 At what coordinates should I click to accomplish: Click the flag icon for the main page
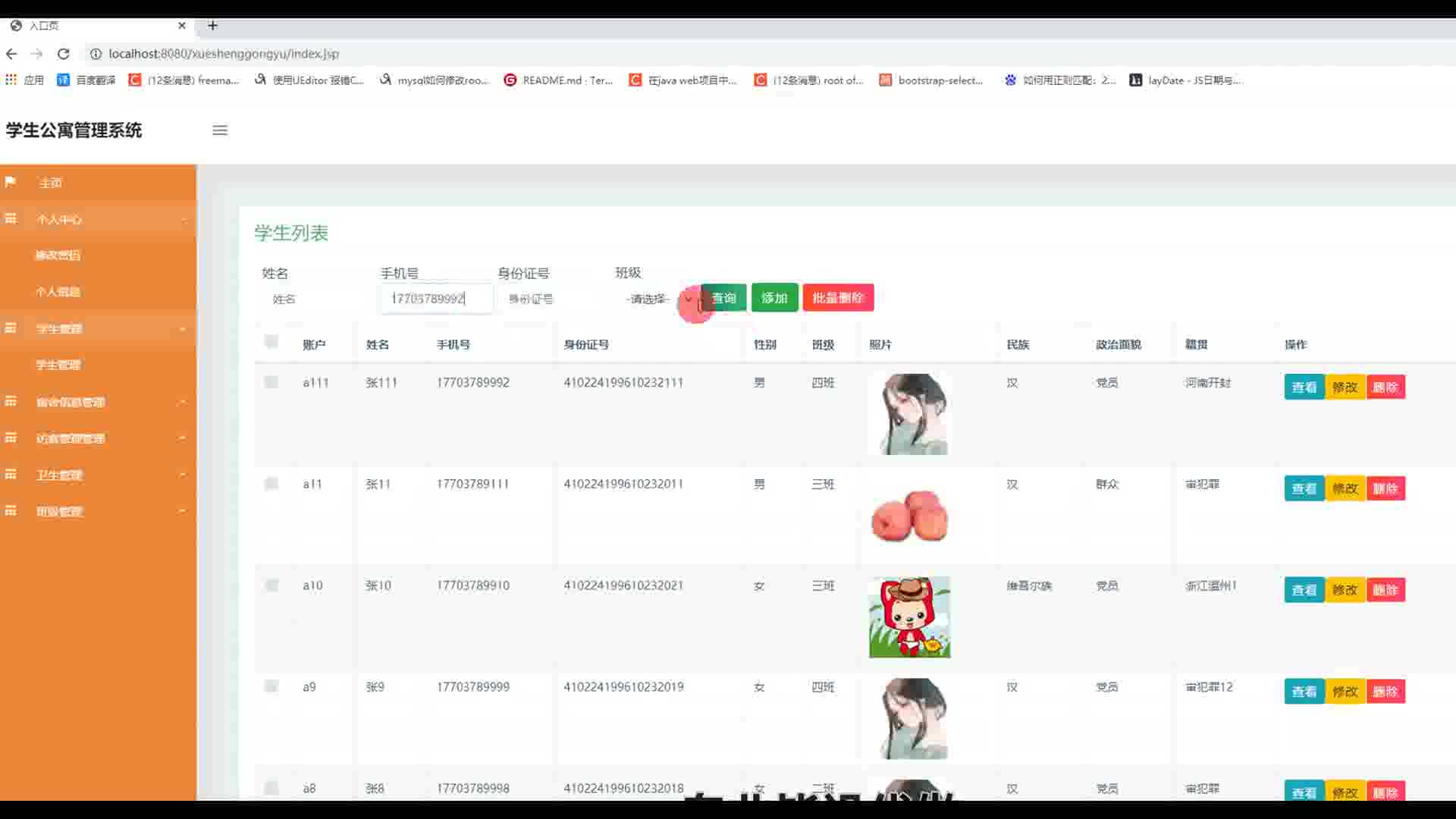(x=11, y=182)
